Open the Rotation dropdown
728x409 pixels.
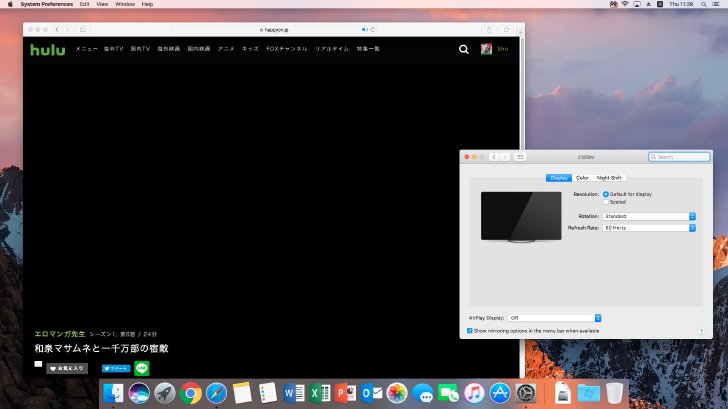click(x=649, y=216)
